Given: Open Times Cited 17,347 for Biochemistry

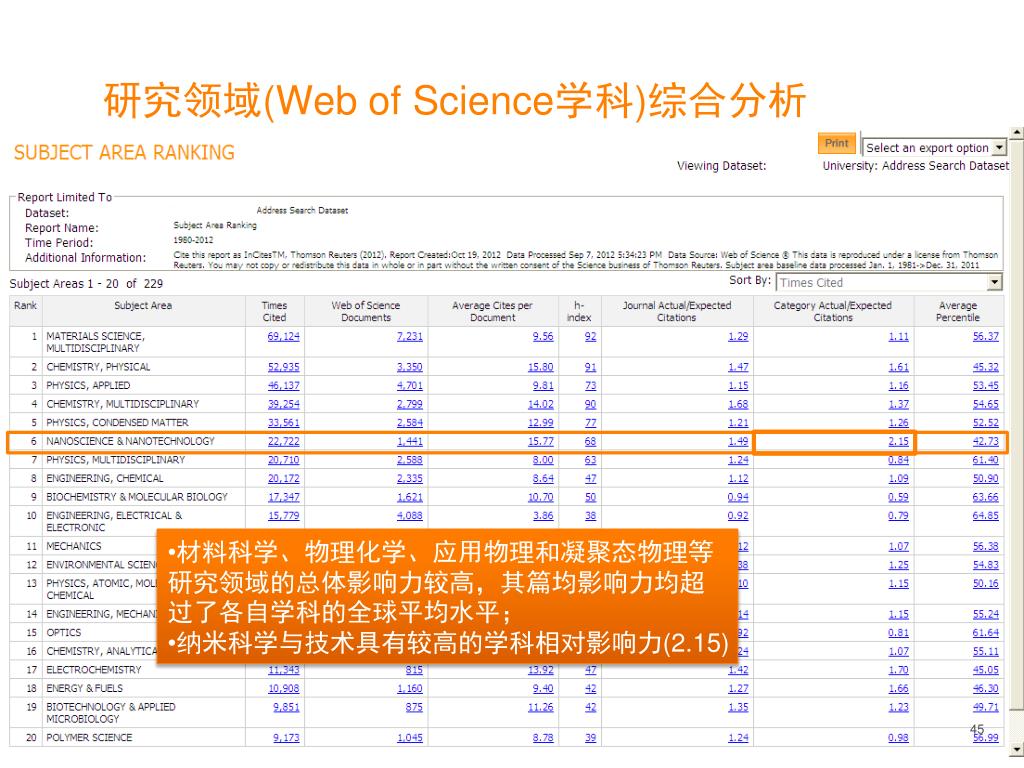Looking at the screenshot, I should pos(283,497).
